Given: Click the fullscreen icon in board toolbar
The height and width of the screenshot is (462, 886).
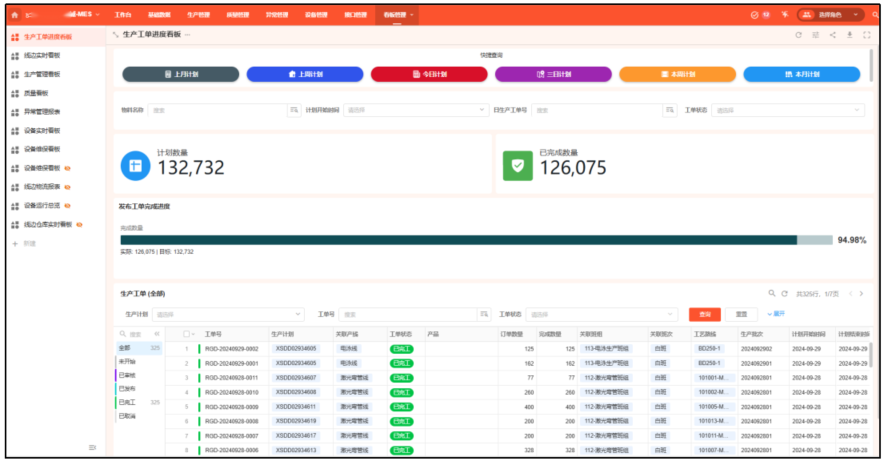Looking at the screenshot, I should coord(867,35).
